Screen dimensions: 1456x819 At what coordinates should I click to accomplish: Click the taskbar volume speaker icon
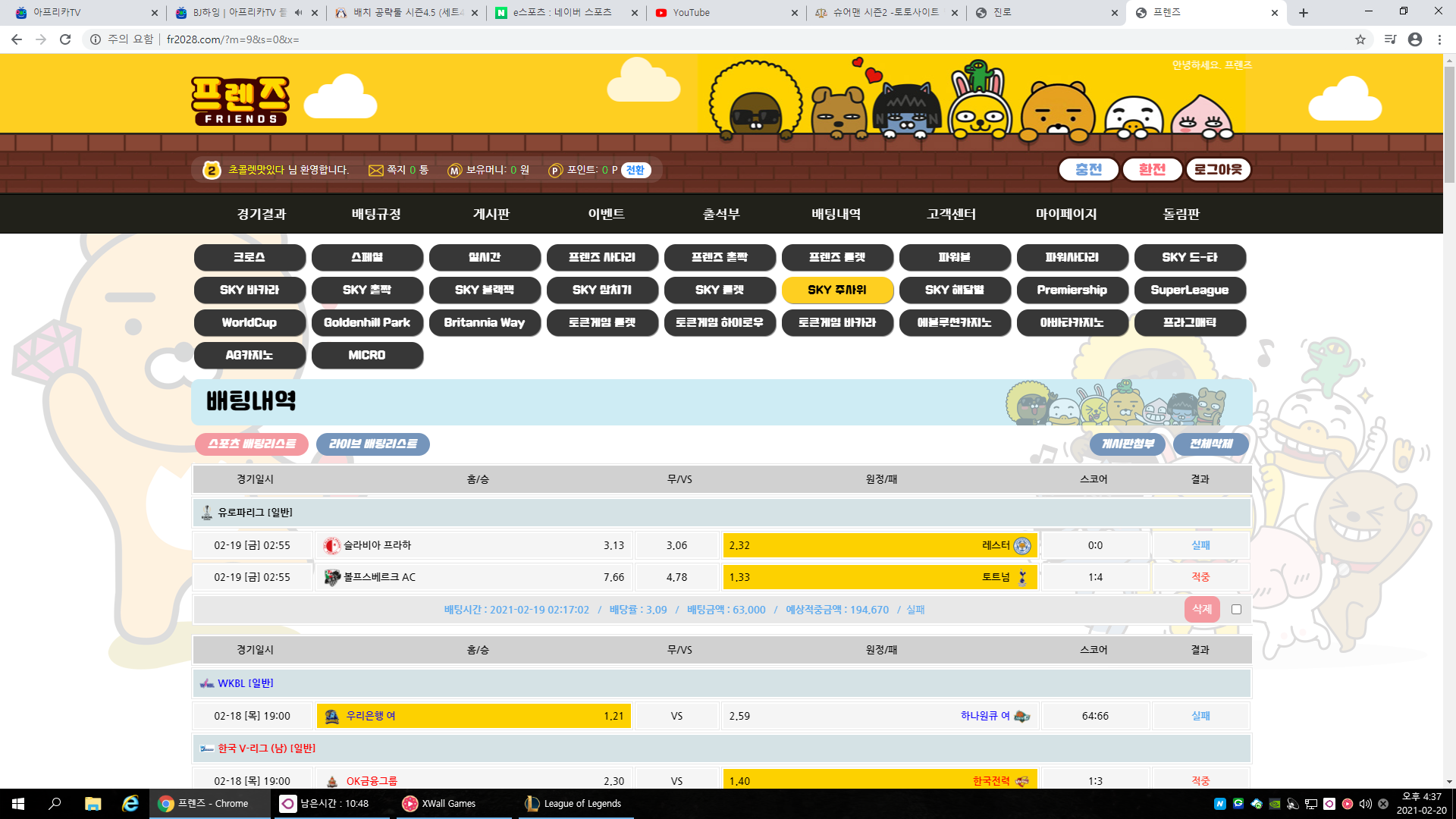pyautogui.click(x=1365, y=804)
